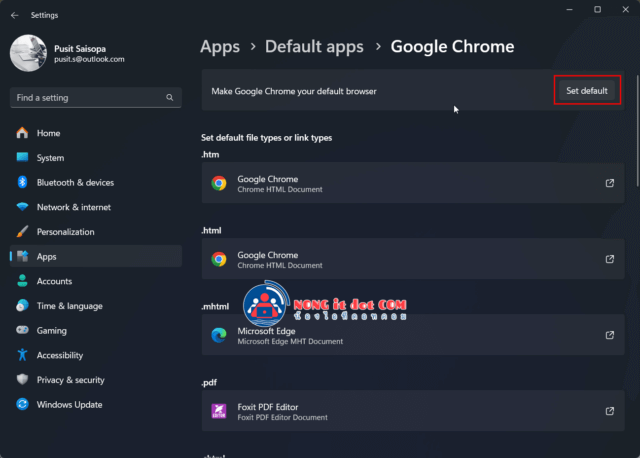This screenshot has height=458, width=640.
Task: Click 'Make Google Chrome your default browser' text
Action: [293, 91]
